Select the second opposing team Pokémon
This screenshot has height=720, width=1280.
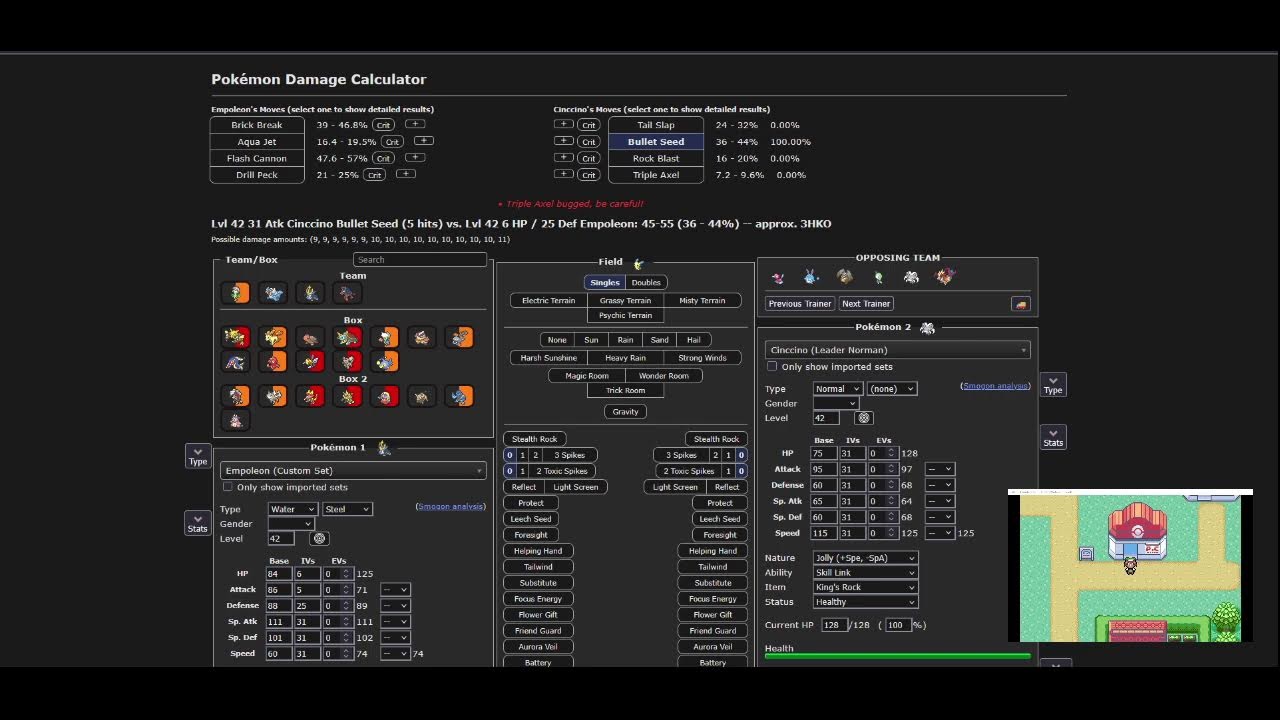(x=811, y=277)
